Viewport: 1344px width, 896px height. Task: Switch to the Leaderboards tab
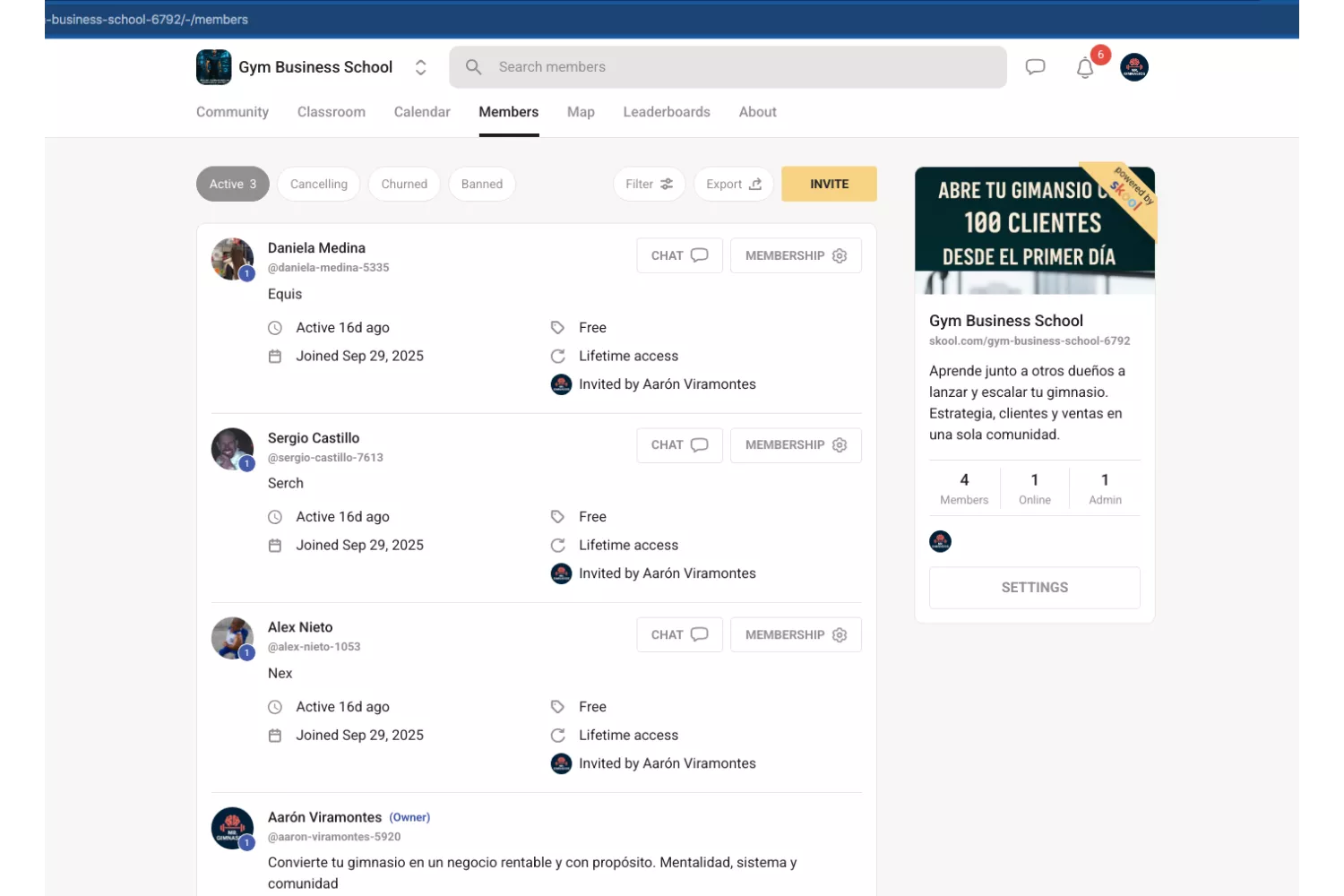[667, 112]
